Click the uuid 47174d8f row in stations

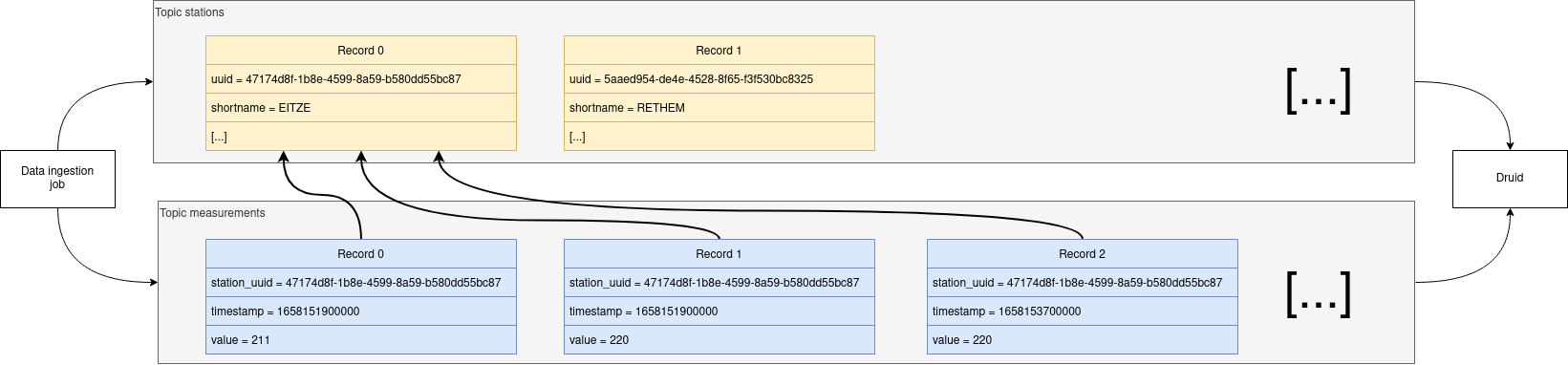pyautogui.click(x=361, y=79)
